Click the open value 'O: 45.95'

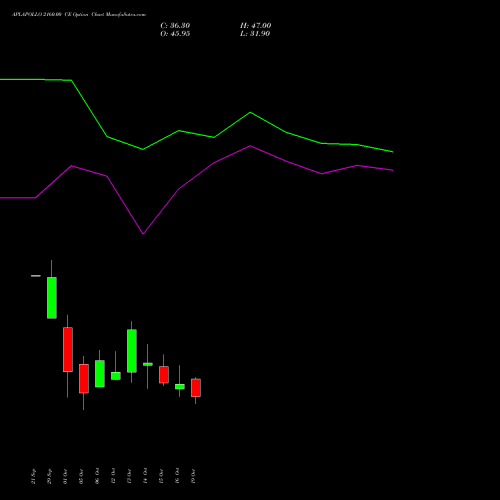[175, 34]
